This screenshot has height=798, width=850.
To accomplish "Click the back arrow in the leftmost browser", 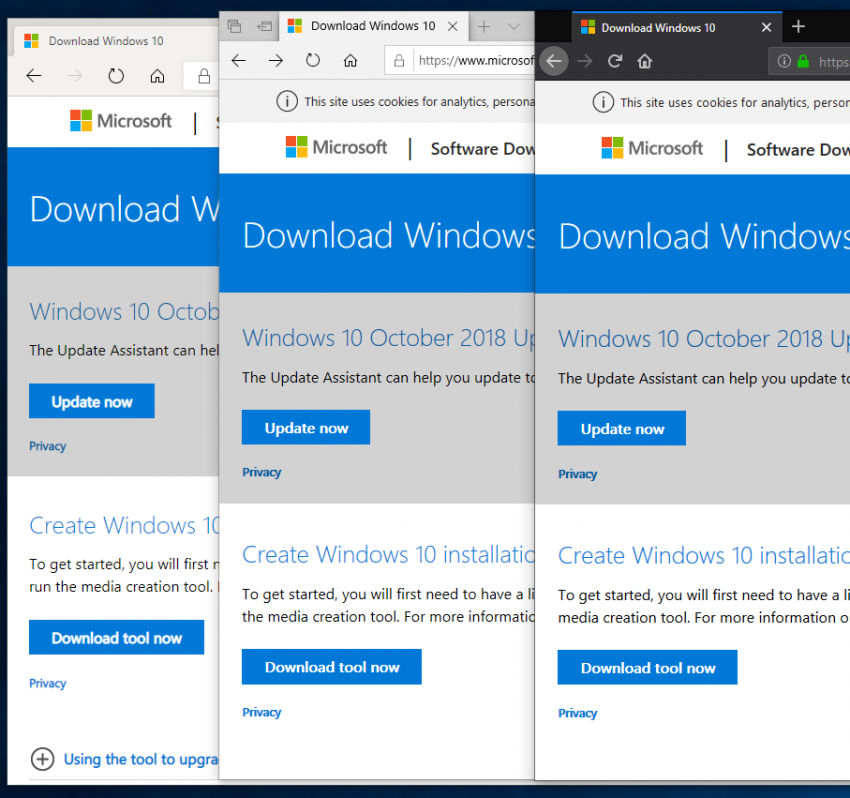I will 33,76.
